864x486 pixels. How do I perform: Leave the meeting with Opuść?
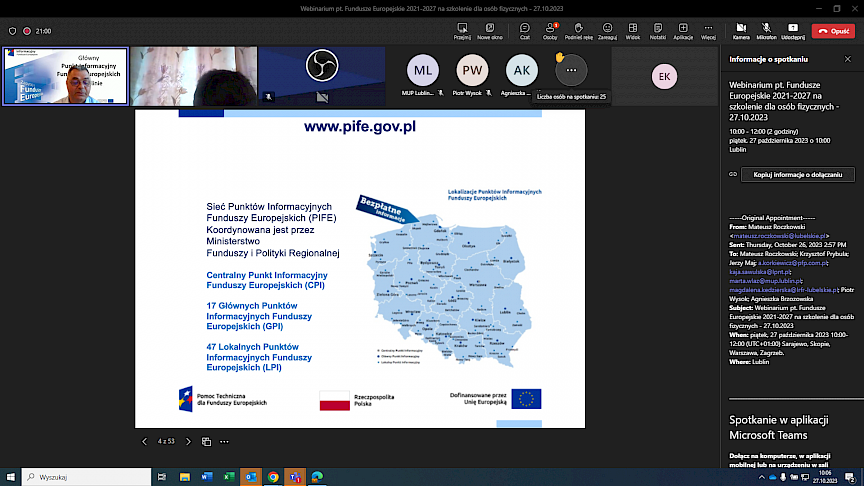pos(833,31)
